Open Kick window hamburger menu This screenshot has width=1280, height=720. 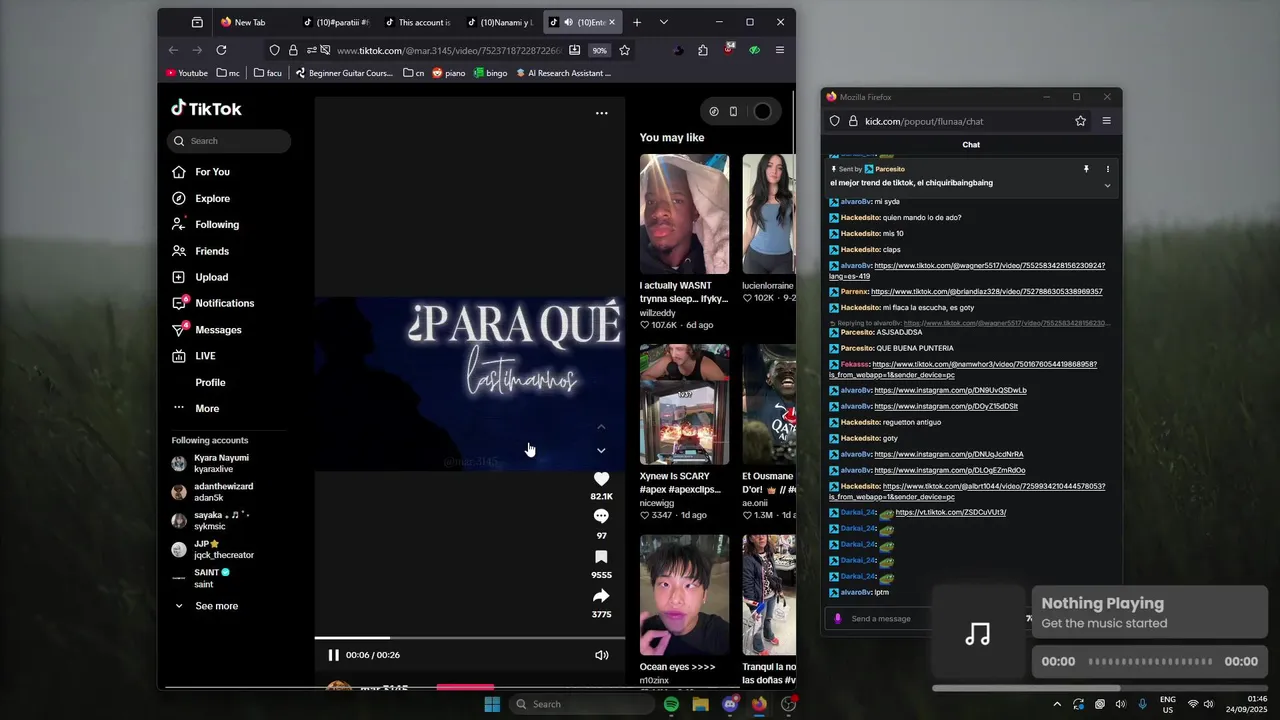coord(1106,121)
